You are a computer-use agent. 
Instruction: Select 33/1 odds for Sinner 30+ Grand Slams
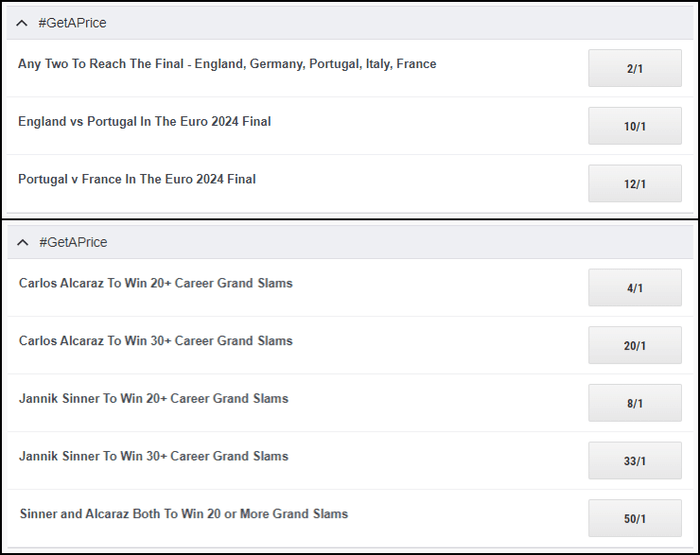[635, 461]
